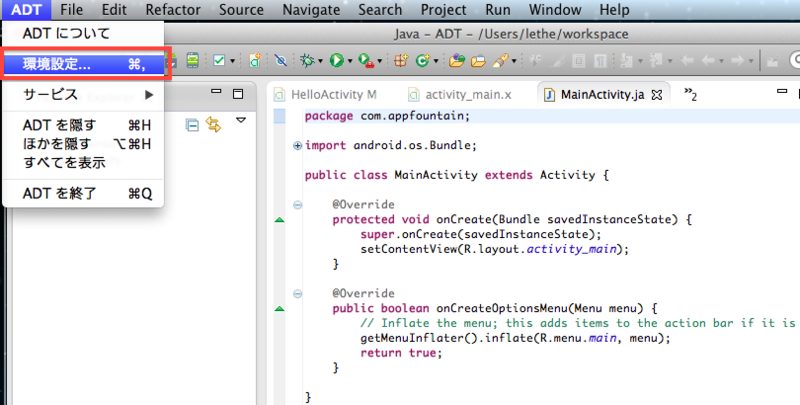Click the Last Edit Location arrow
This screenshot has width=800, height=405.
coord(687,61)
